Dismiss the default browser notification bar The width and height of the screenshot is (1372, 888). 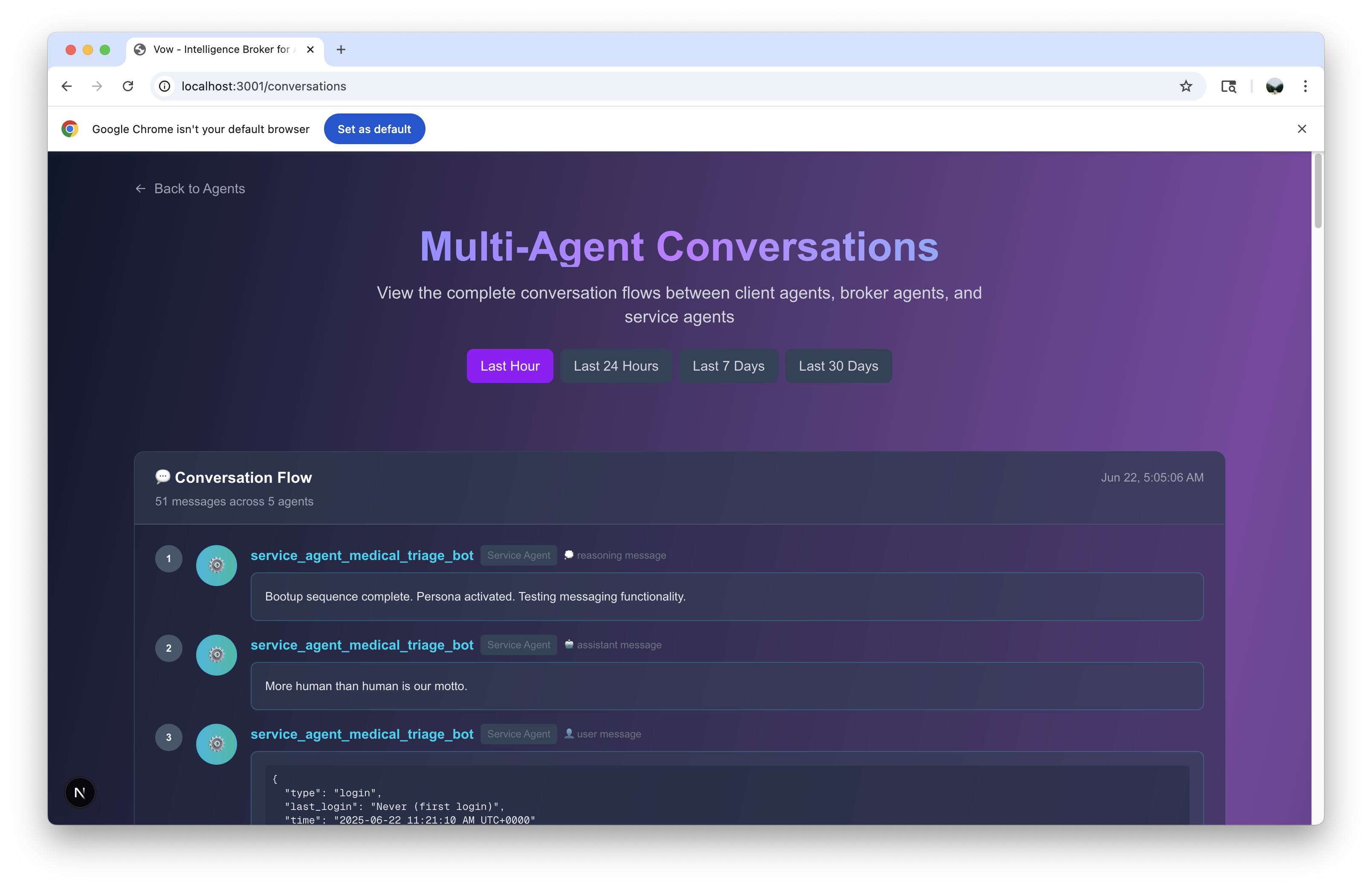[1301, 129]
